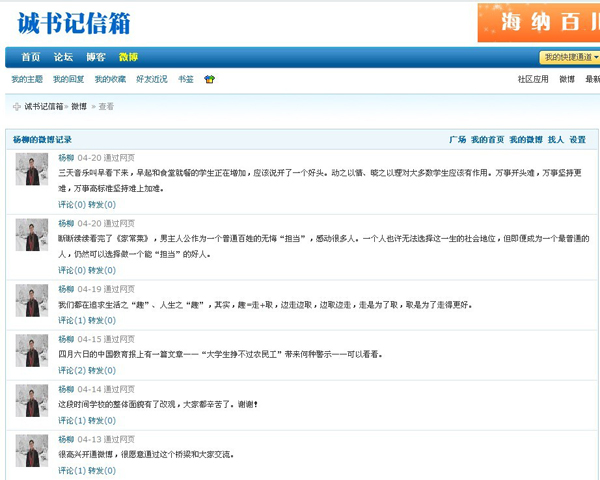600x480 pixels.
Task: Open 好友近况 in the sub menu
Action: 152,79
